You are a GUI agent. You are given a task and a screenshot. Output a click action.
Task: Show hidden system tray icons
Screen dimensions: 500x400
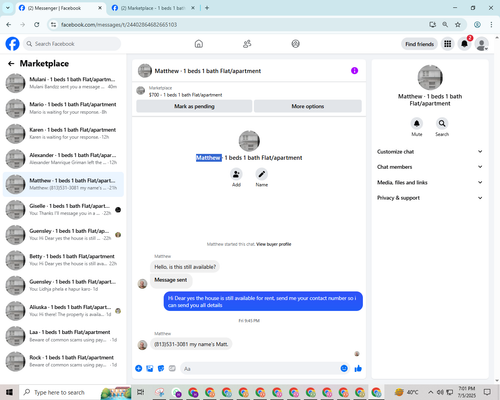431,392
